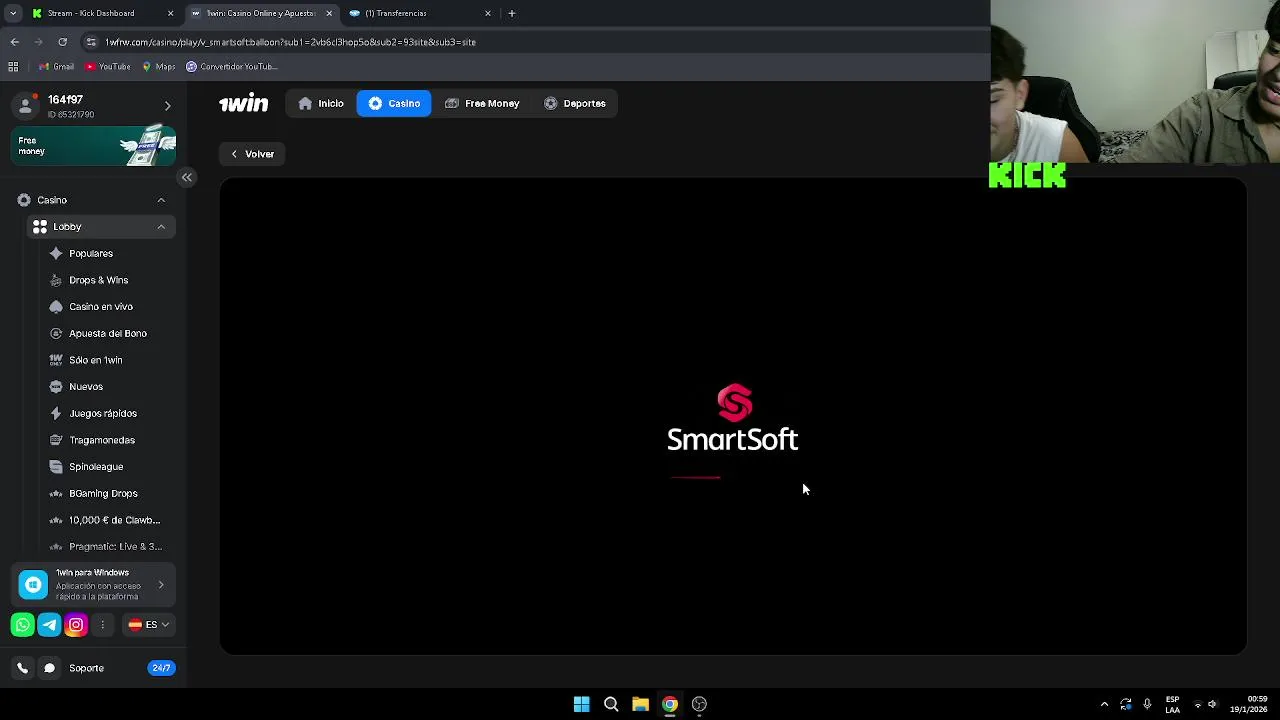
Task: Open Populares category
Action: 90,253
